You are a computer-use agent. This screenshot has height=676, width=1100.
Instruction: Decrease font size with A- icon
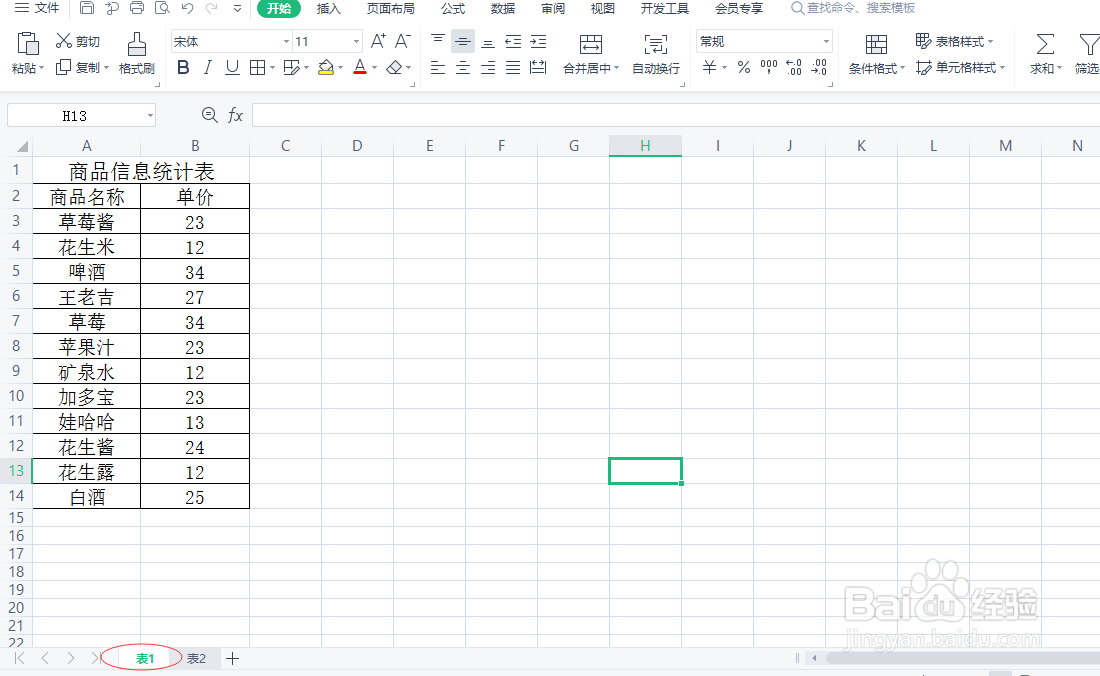[x=403, y=41]
